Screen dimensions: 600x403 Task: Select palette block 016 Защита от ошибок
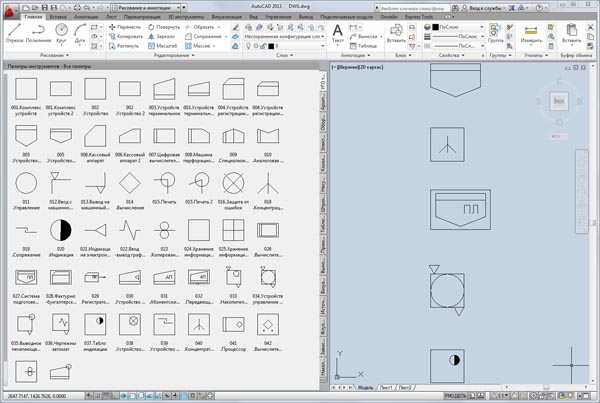tap(233, 182)
